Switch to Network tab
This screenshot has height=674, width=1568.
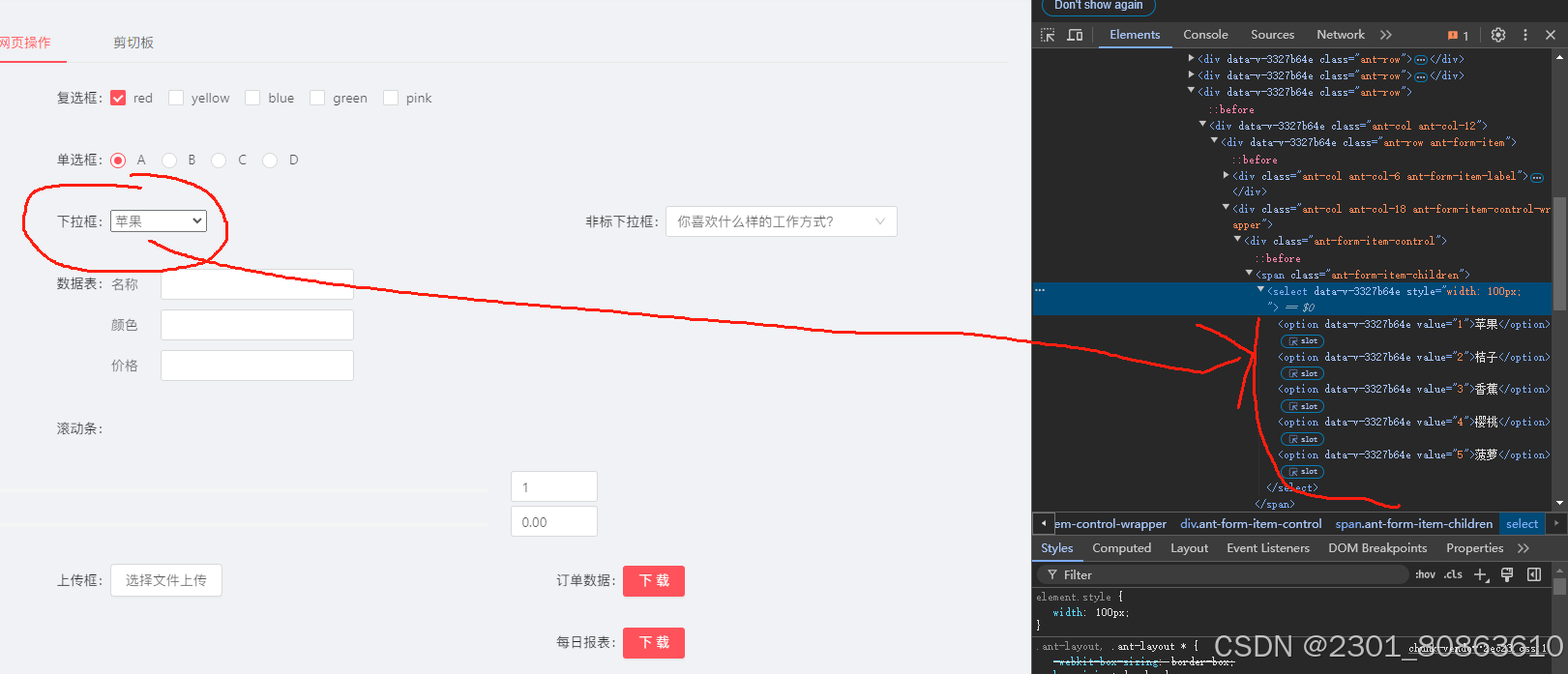pos(1341,35)
